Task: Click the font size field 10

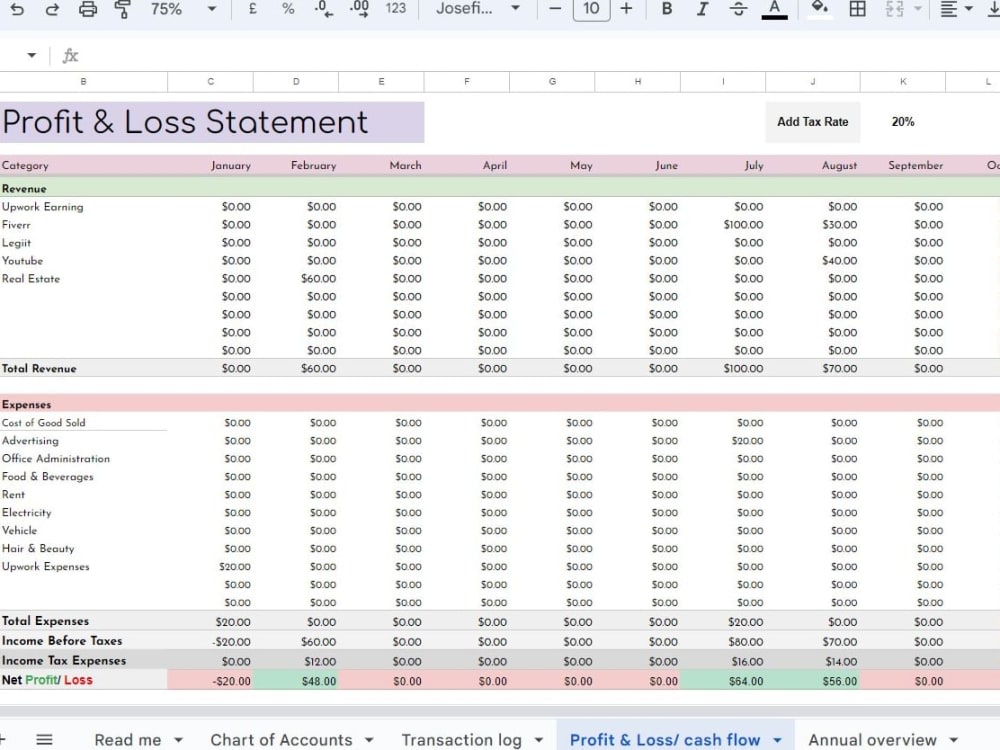Action: (x=591, y=9)
